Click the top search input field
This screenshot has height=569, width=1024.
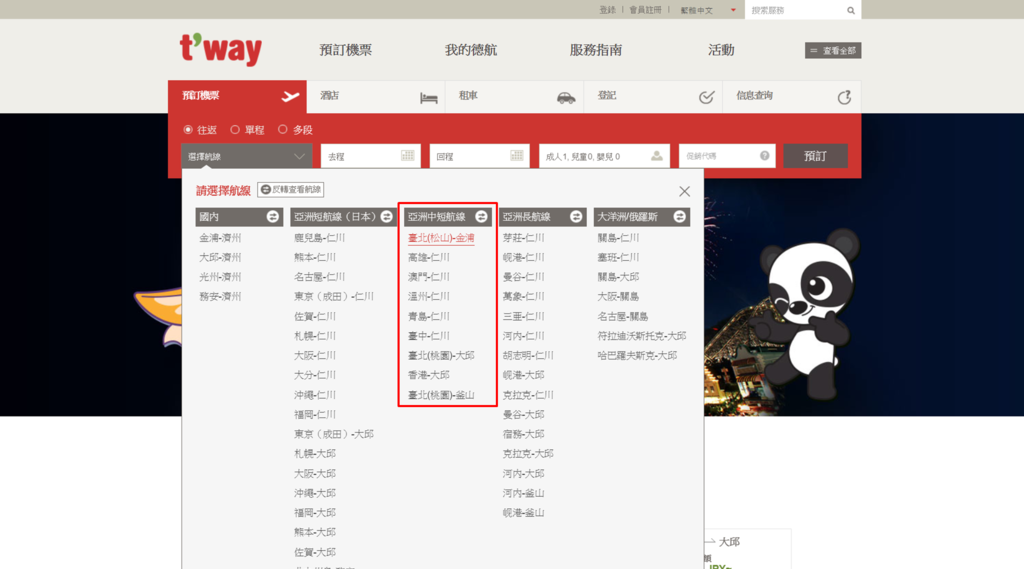click(x=796, y=10)
